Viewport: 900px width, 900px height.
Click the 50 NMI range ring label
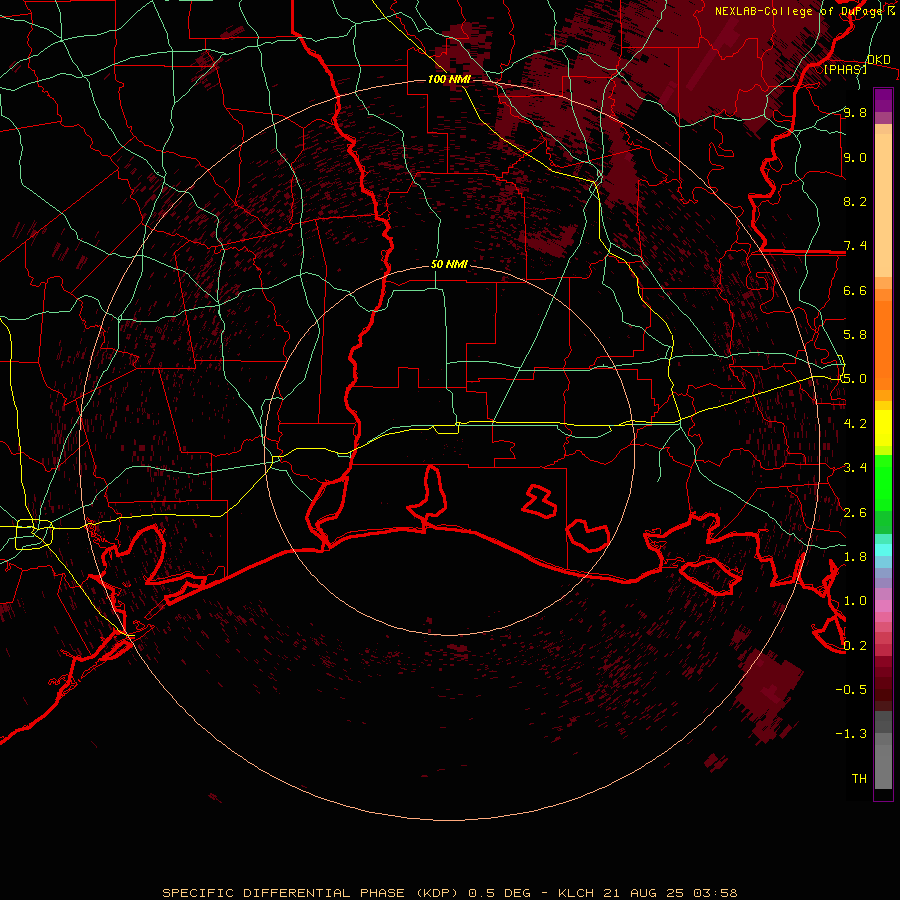pyautogui.click(x=449, y=264)
